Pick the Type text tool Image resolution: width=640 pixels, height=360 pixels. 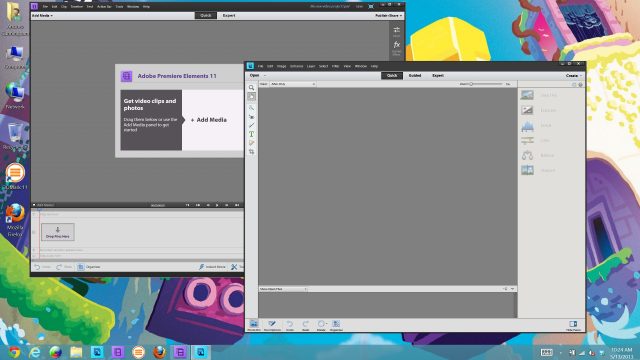(x=251, y=134)
